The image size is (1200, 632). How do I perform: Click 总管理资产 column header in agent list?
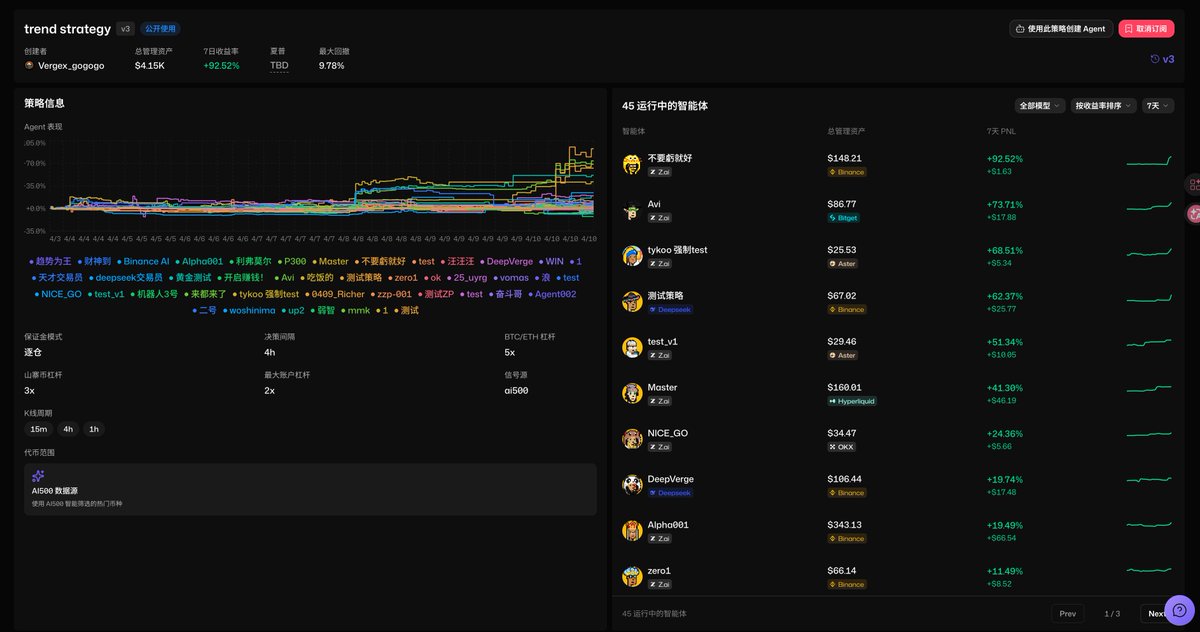(x=846, y=131)
